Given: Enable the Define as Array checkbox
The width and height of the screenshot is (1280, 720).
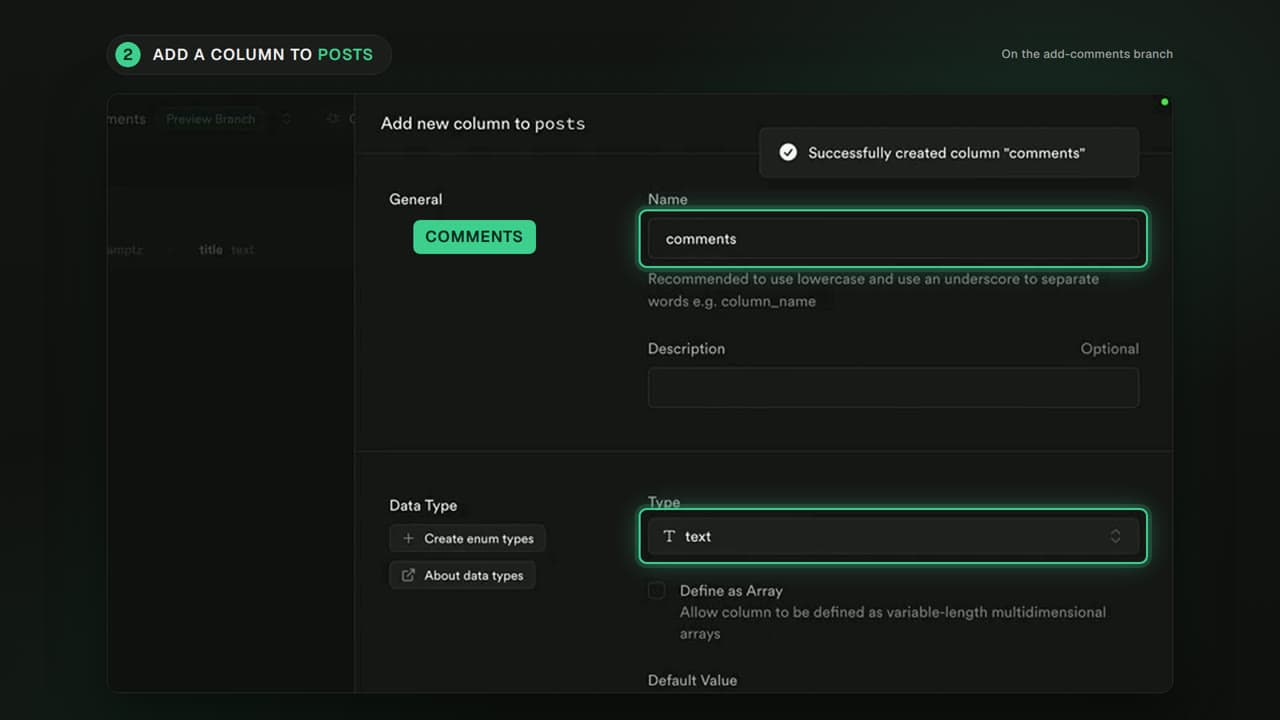Looking at the screenshot, I should tap(656, 591).
